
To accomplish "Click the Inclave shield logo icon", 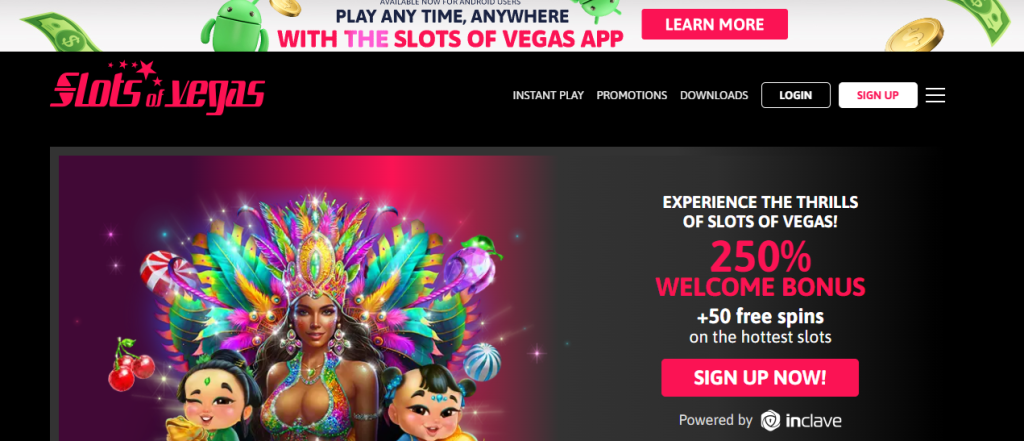I will point(770,420).
